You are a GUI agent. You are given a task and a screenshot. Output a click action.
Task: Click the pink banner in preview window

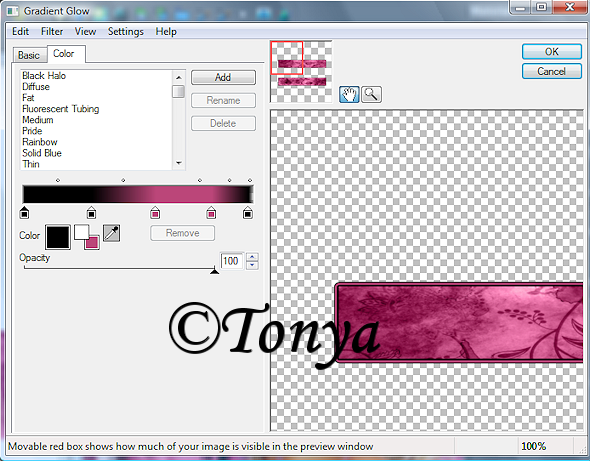459,323
